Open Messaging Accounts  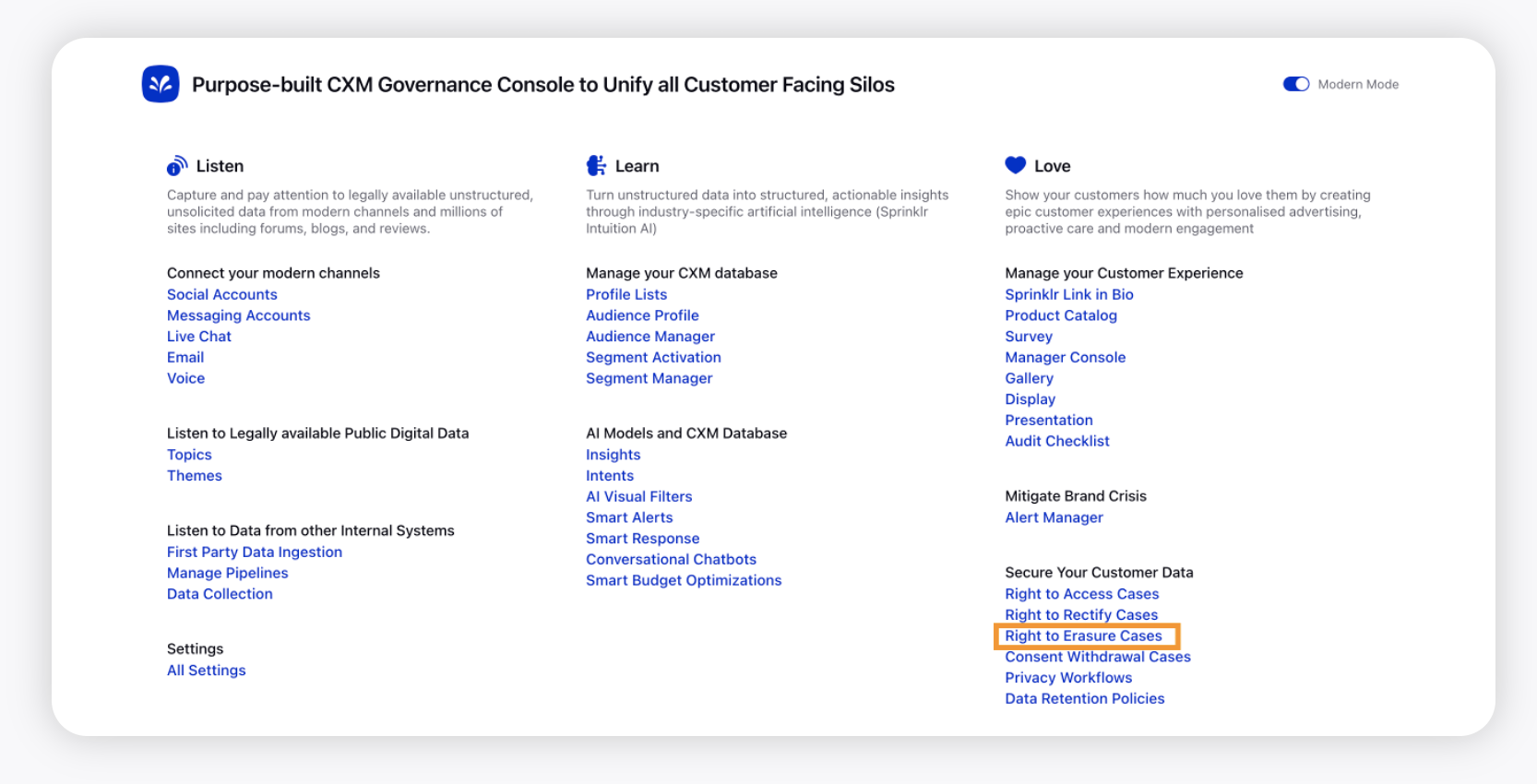[x=239, y=315]
